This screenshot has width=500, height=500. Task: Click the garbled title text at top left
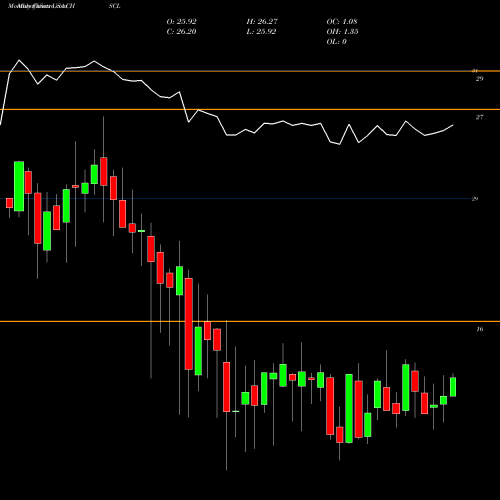(x=42, y=6)
